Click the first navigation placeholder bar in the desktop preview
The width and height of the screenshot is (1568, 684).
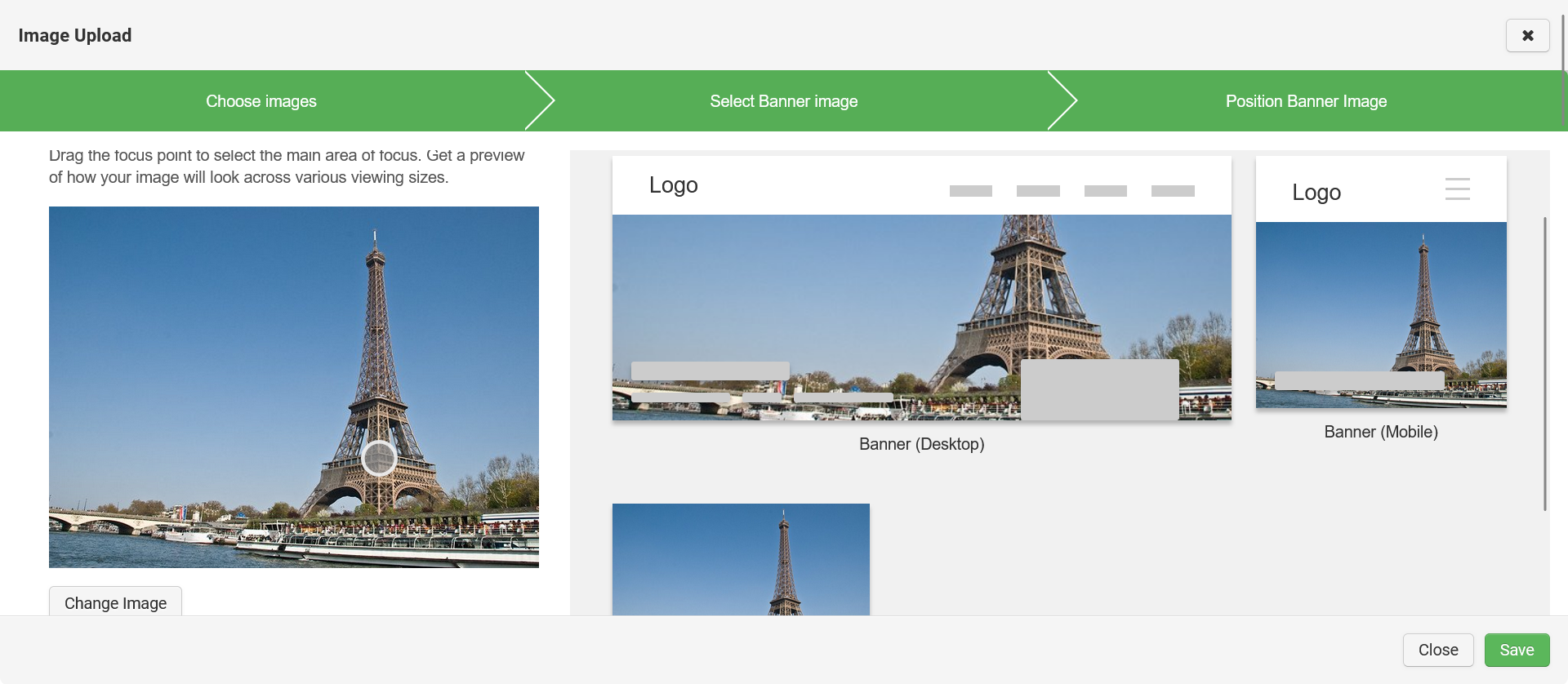pos(970,191)
